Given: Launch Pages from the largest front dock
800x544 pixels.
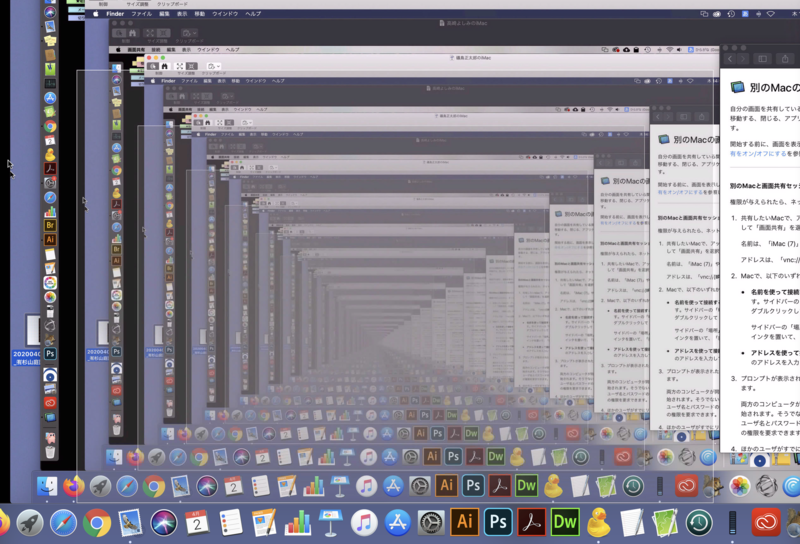Looking at the screenshot, I should 264,523.
